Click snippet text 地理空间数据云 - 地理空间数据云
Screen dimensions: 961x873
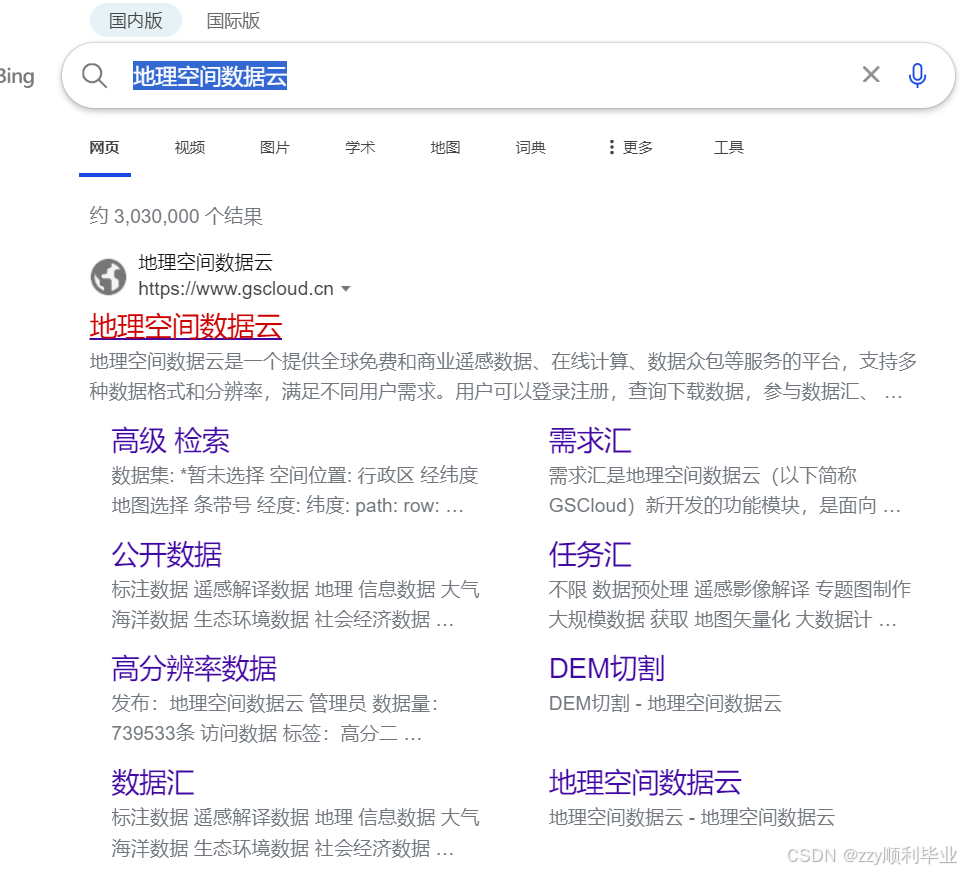click(x=691, y=817)
